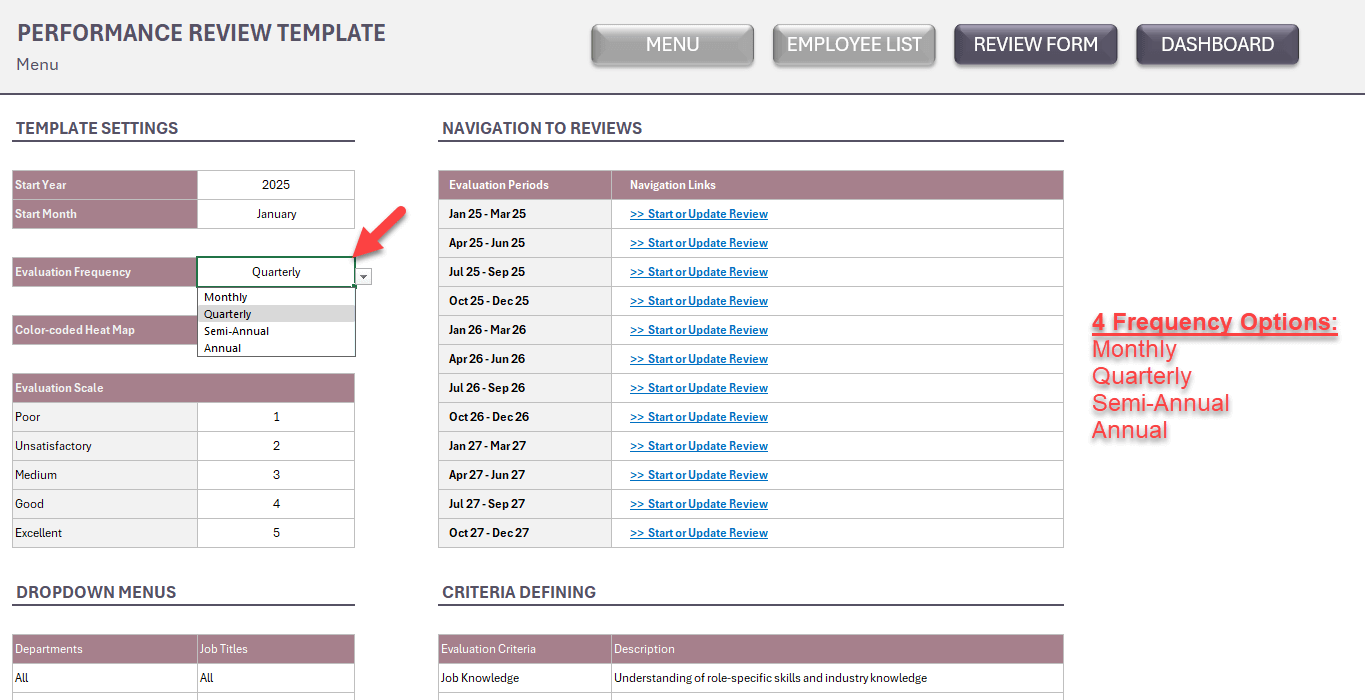Open the REVIEW FORM button
The width and height of the screenshot is (1365, 700).
click(1035, 45)
